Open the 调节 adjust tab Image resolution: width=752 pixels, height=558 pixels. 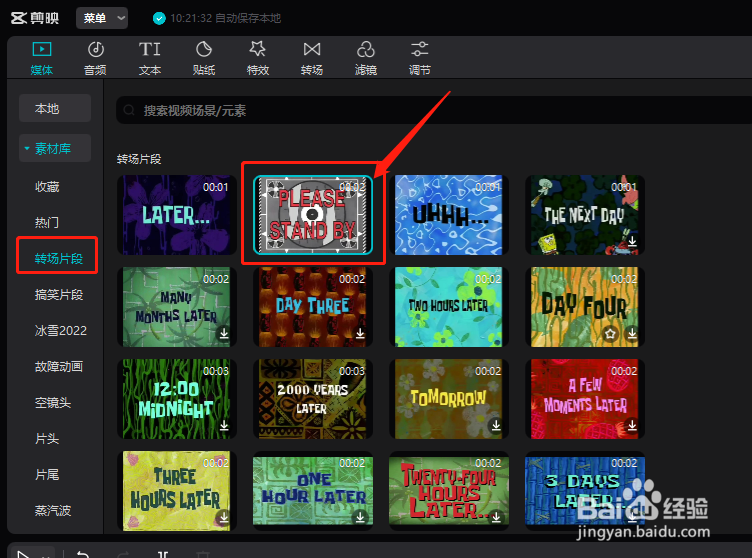(x=420, y=58)
